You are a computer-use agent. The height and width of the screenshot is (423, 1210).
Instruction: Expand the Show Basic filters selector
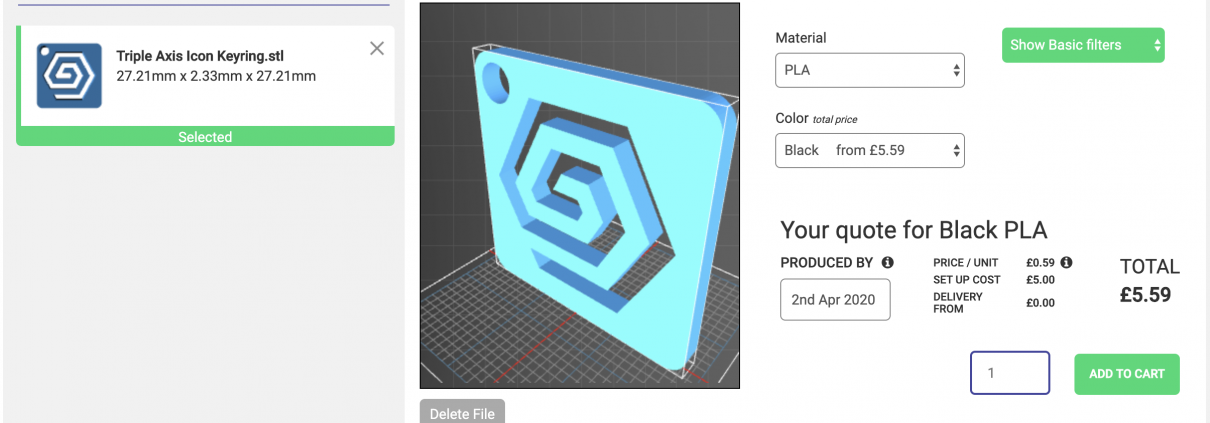coord(1082,45)
